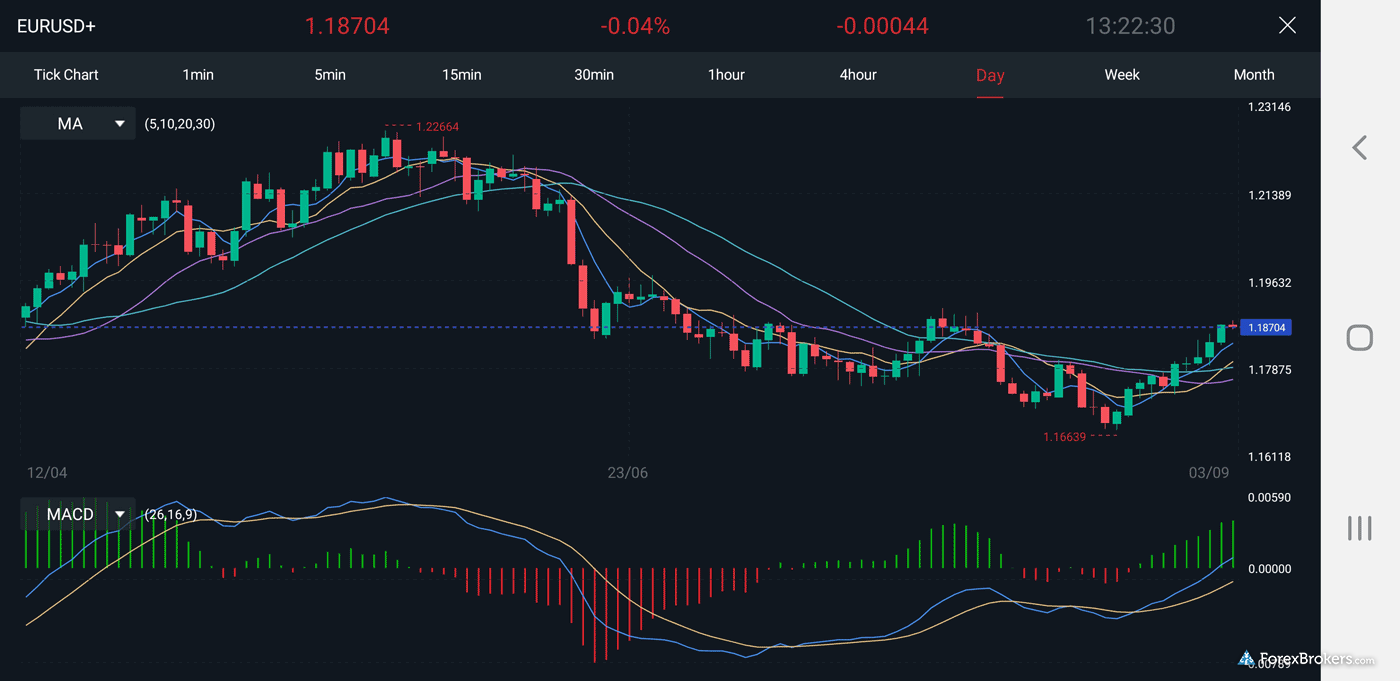
Task: Switch chart to Month timeframe
Action: (x=1254, y=75)
